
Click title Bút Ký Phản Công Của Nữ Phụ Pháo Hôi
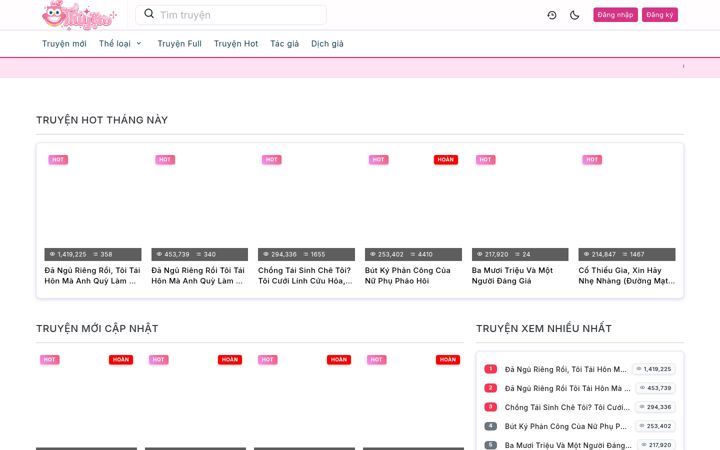coord(408,276)
